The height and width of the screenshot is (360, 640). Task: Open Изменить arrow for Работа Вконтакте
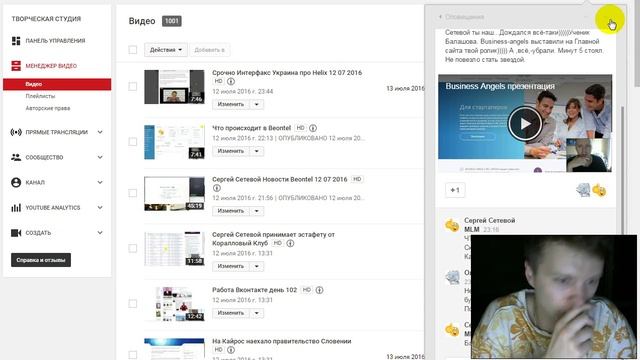click(257, 313)
